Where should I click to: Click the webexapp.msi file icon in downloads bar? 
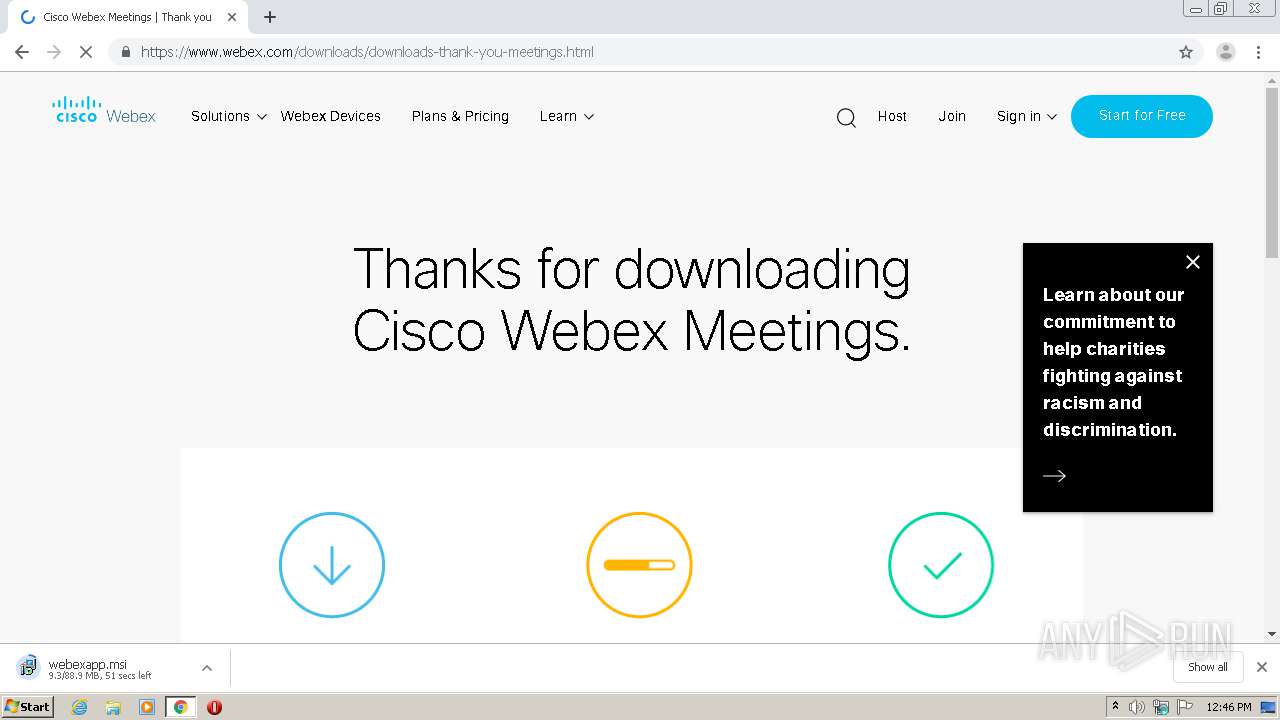(x=28, y=667)
